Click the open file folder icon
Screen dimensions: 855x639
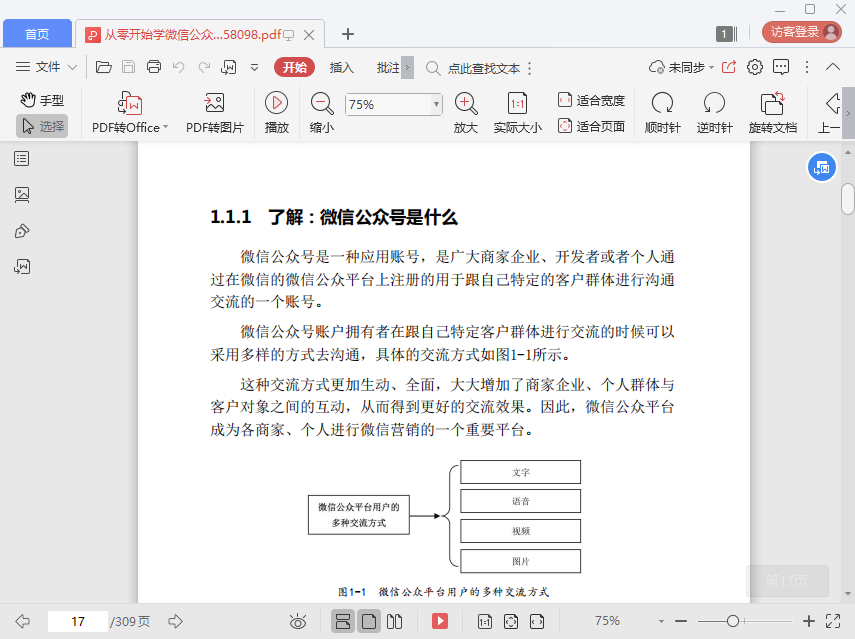104,67
